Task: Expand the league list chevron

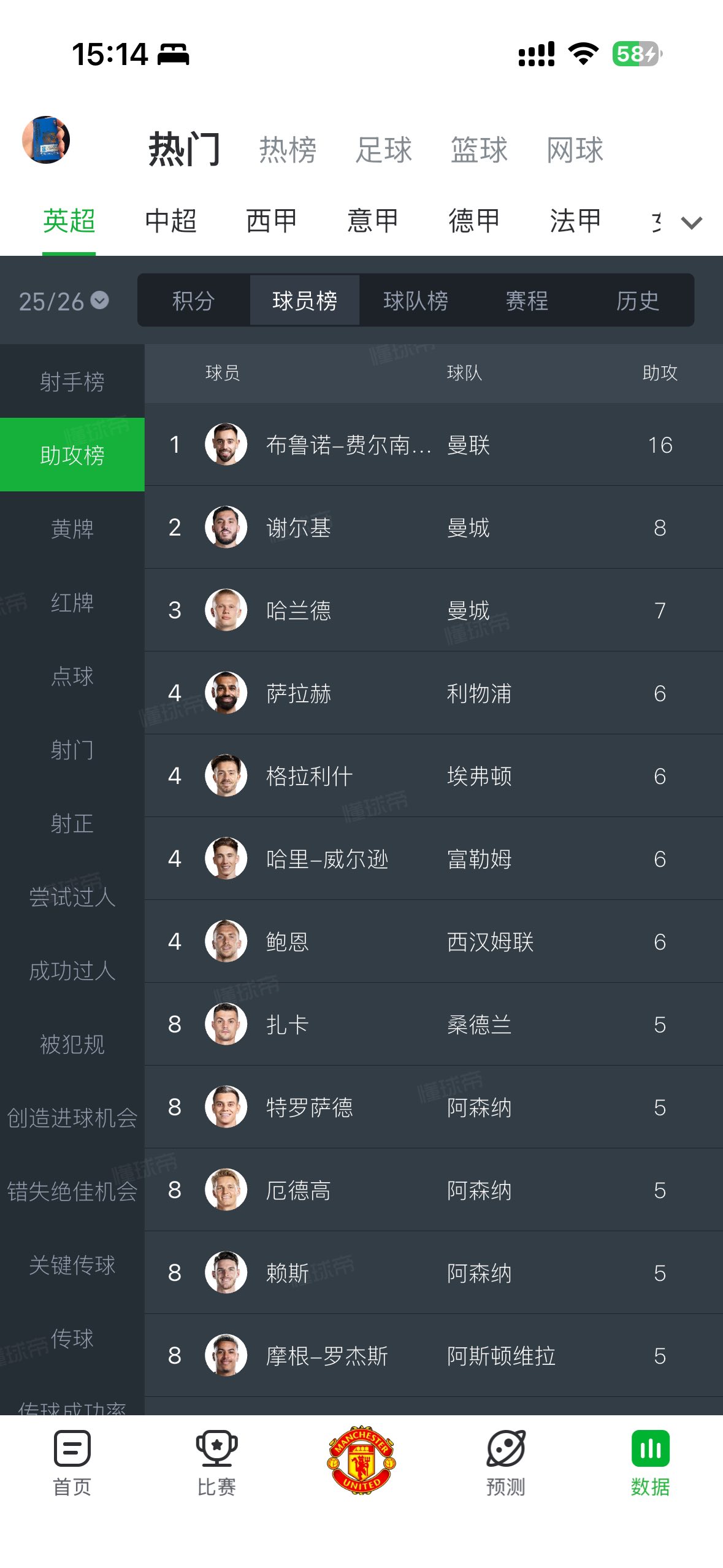Action: (692, 222)
